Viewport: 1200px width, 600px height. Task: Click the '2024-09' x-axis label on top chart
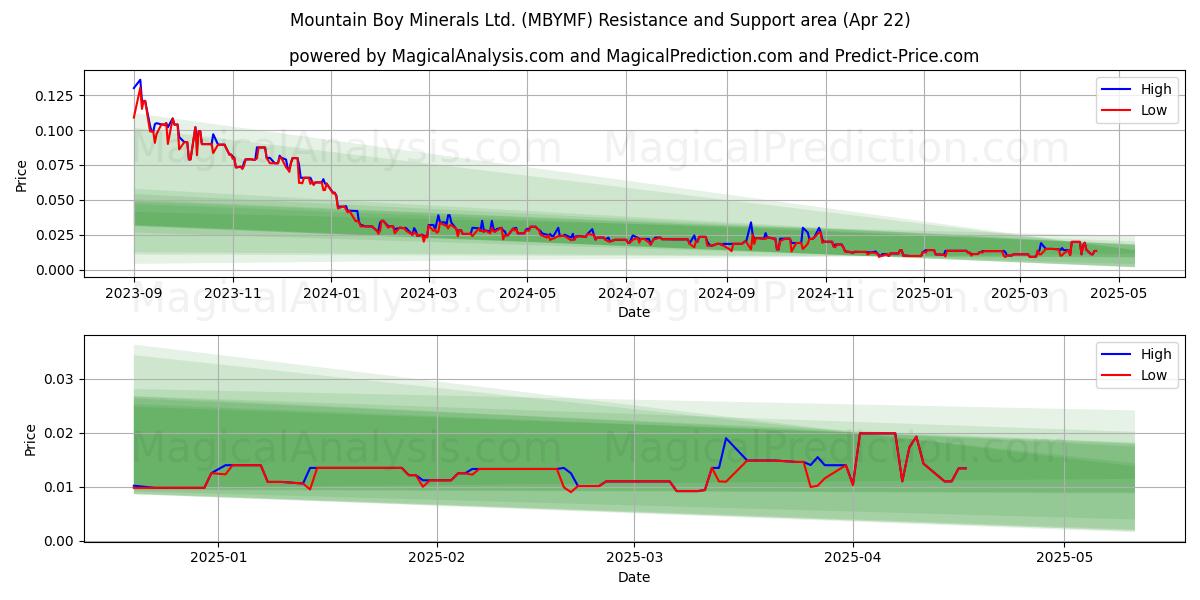(726, 293)
